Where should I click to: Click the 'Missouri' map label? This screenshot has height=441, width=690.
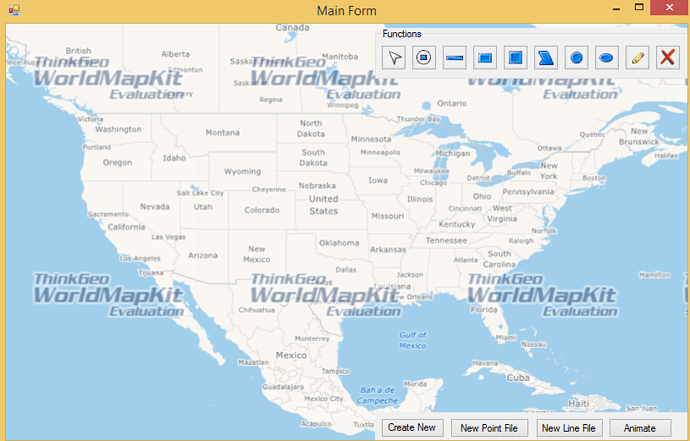pyautogui.click(x=388, y=216)
